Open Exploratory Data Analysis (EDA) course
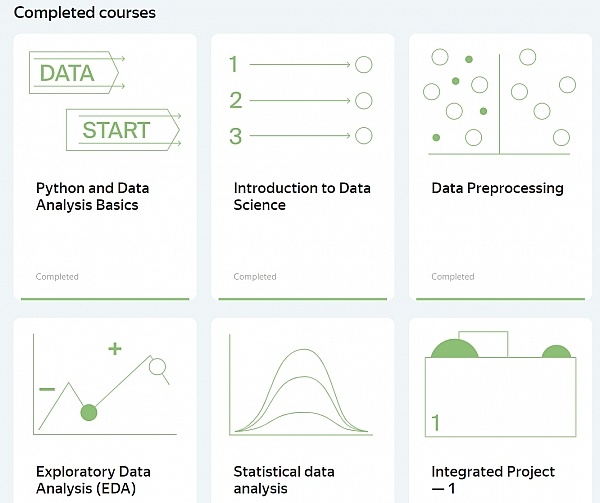 (92, 480)
